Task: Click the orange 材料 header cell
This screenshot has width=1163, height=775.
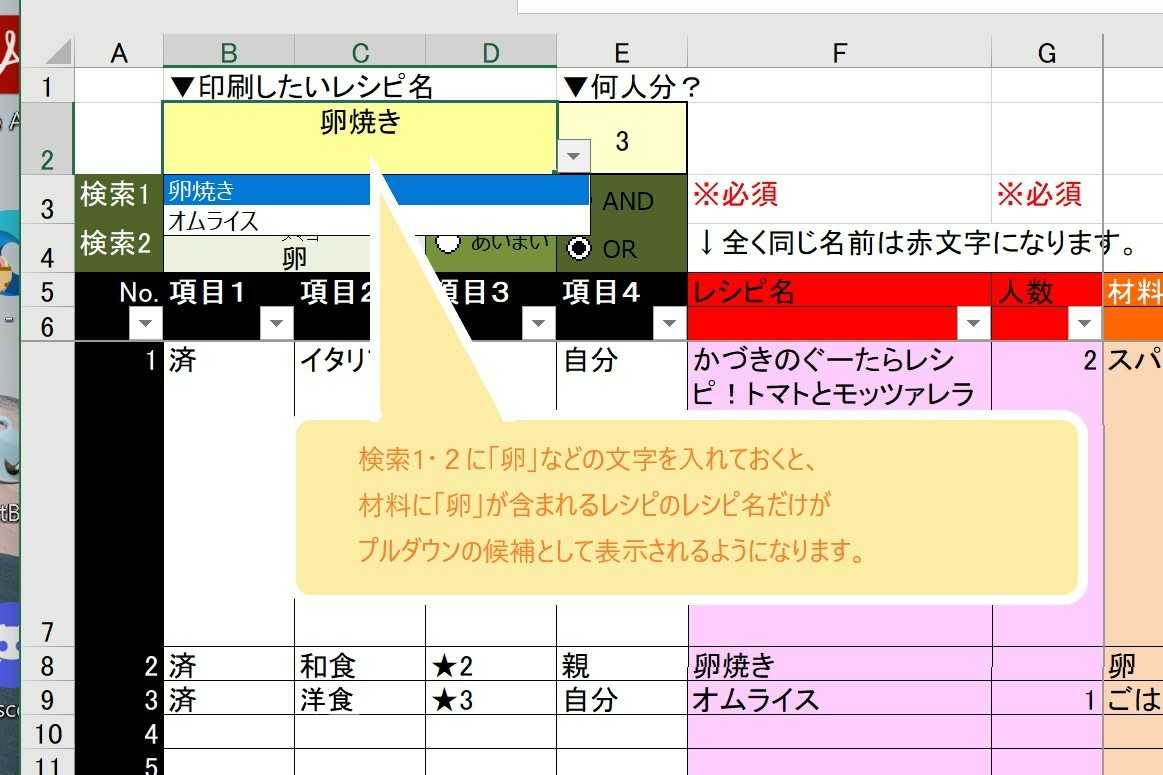Action: [x=1133, y=291]
